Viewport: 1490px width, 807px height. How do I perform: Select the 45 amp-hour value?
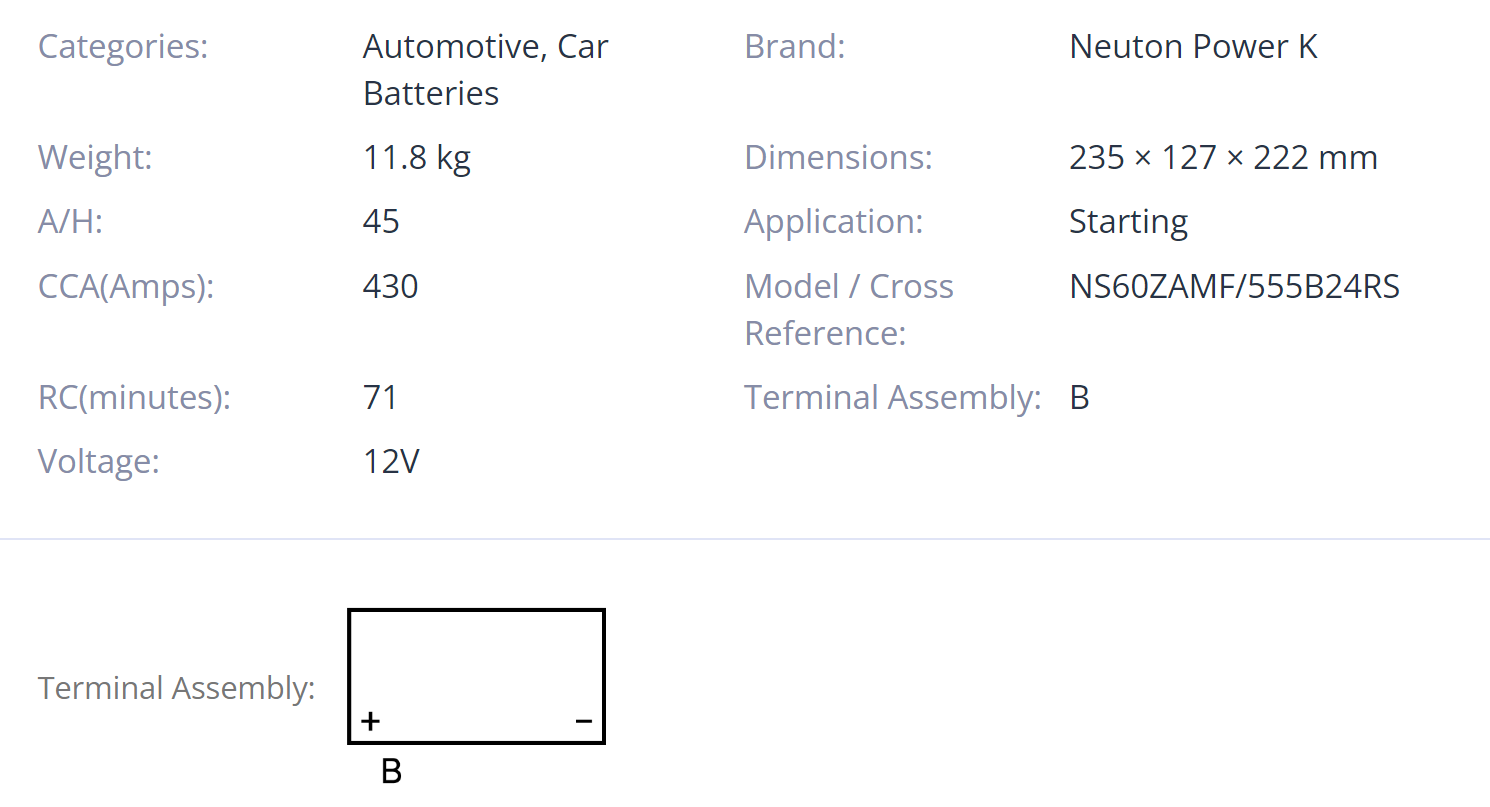pos(381,222)
